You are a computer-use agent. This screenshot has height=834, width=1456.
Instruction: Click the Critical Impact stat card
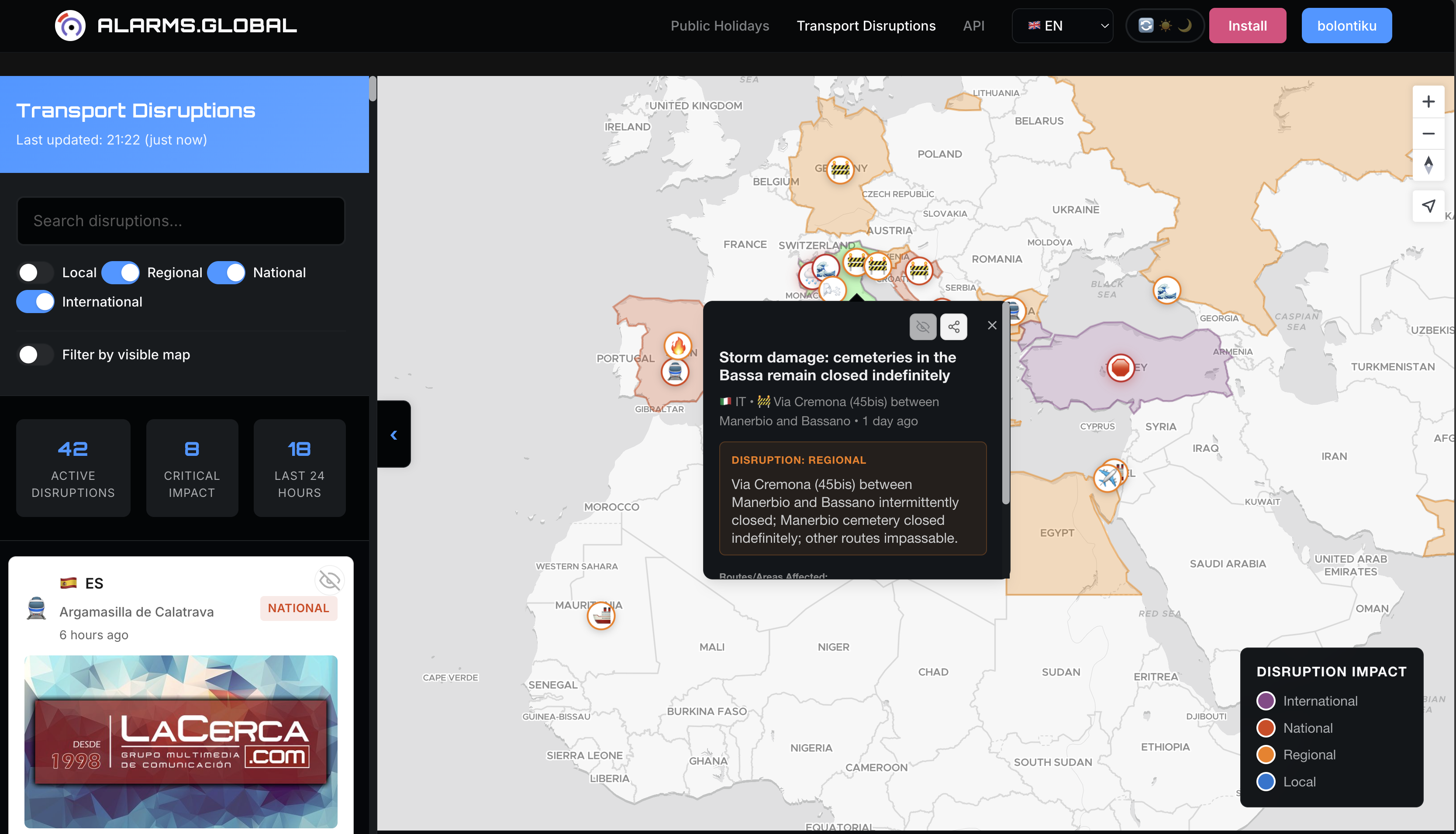pyautogui.click(x=192, y=468)
